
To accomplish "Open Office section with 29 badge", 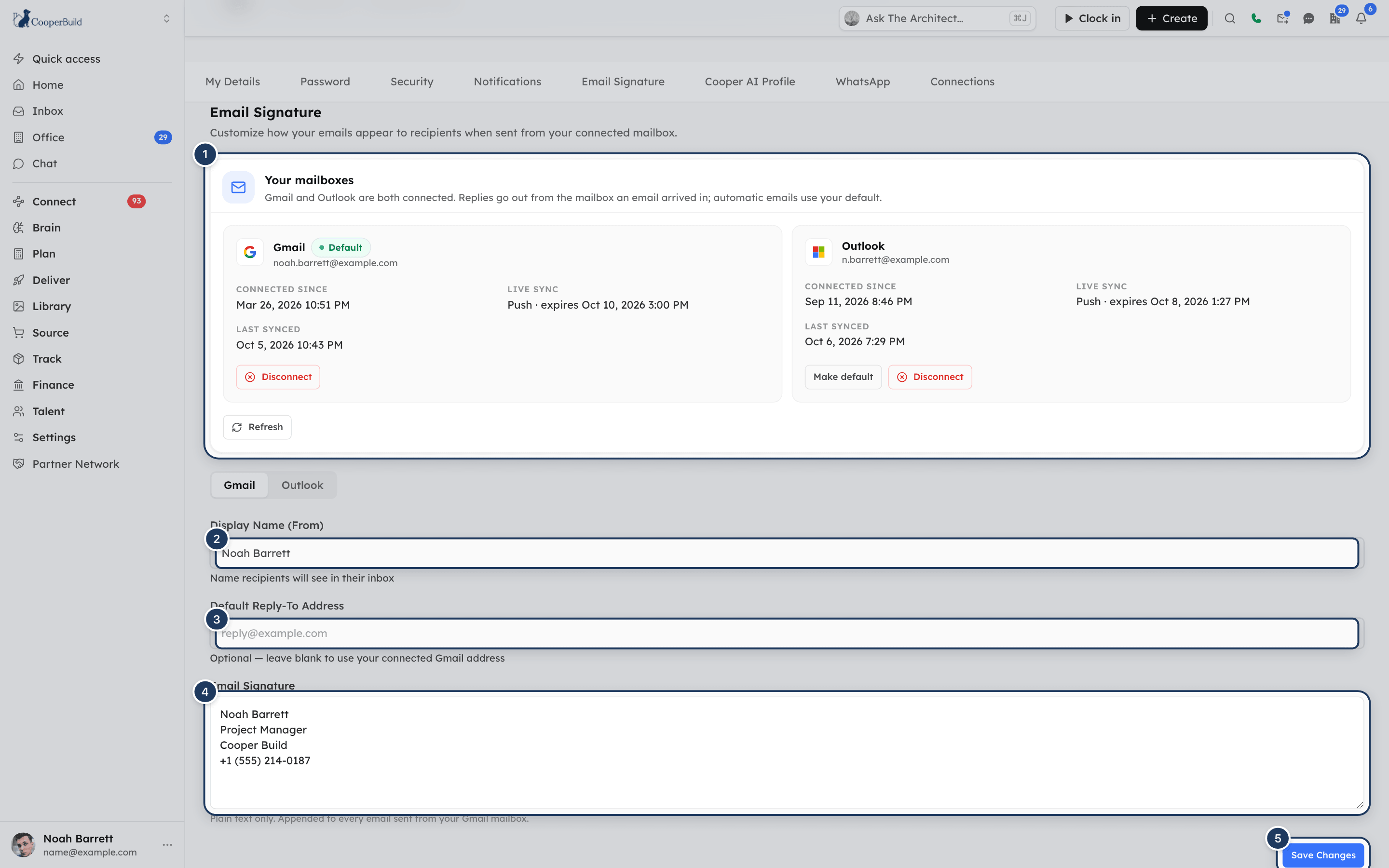I will [92, 137].
